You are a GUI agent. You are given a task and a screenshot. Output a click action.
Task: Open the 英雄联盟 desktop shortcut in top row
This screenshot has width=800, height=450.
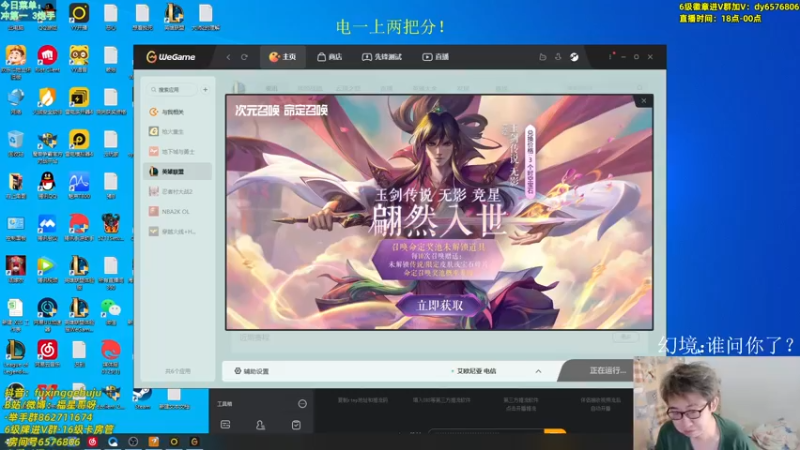(x=174, y=17)
